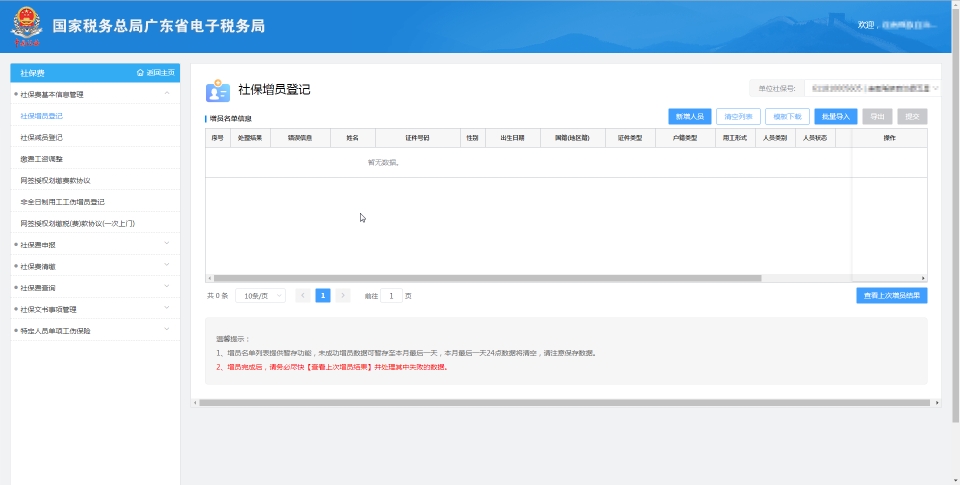Collapse the 社保费基本信息管理 section
The image size is (961, 485).
[167, 94]
